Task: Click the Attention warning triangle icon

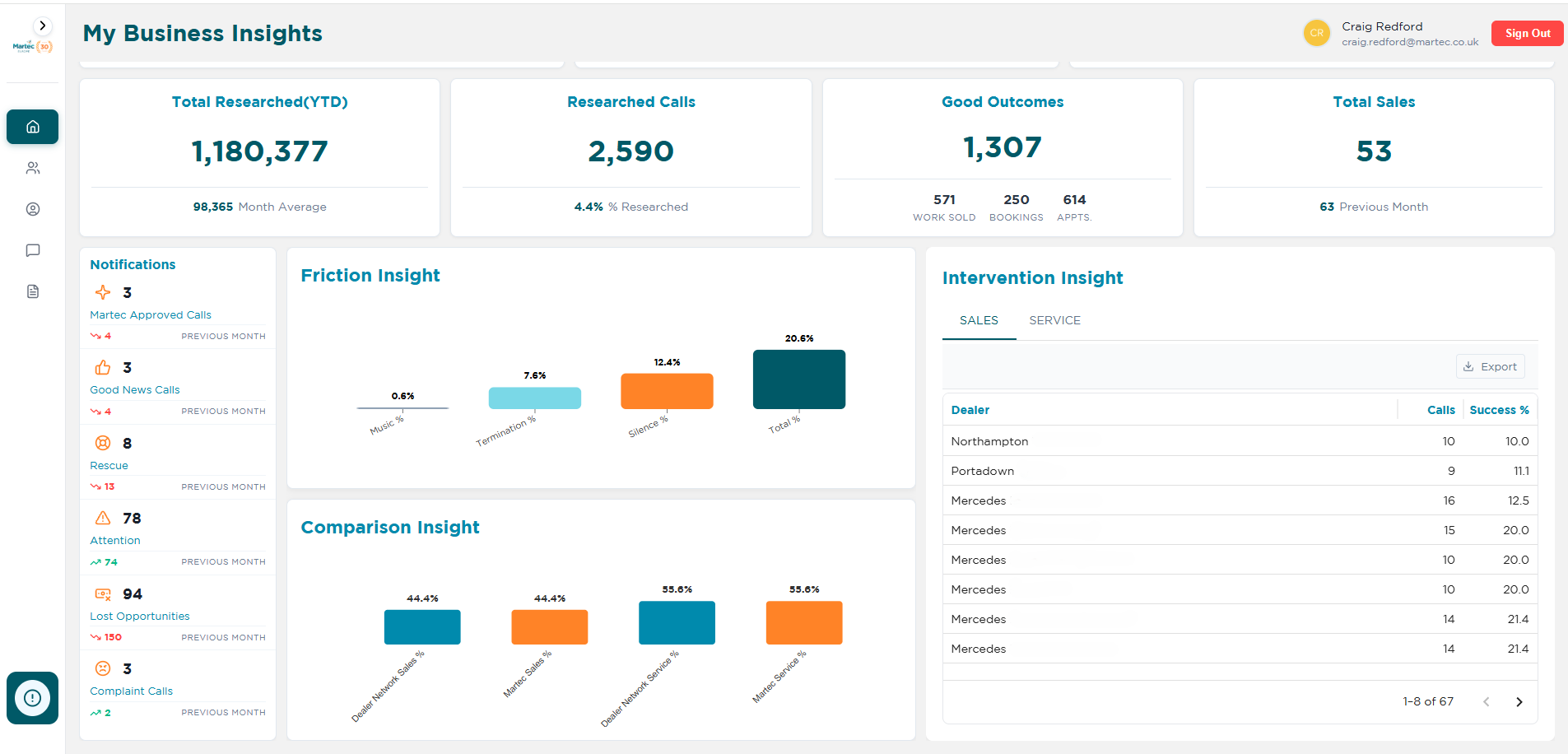Action: 103,518
